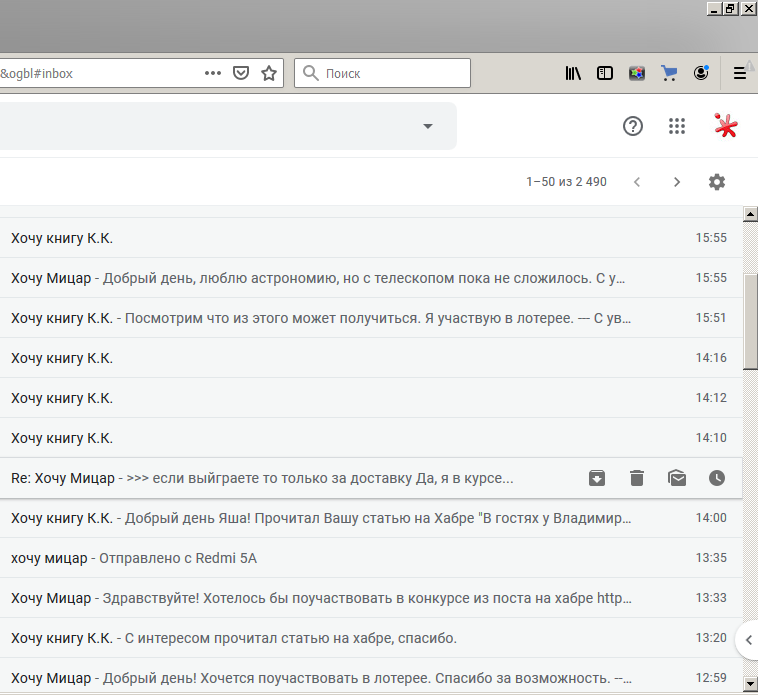Open Firefox library bookshelf icon
This screenshot has width=758, height=695.
point(573,73)
